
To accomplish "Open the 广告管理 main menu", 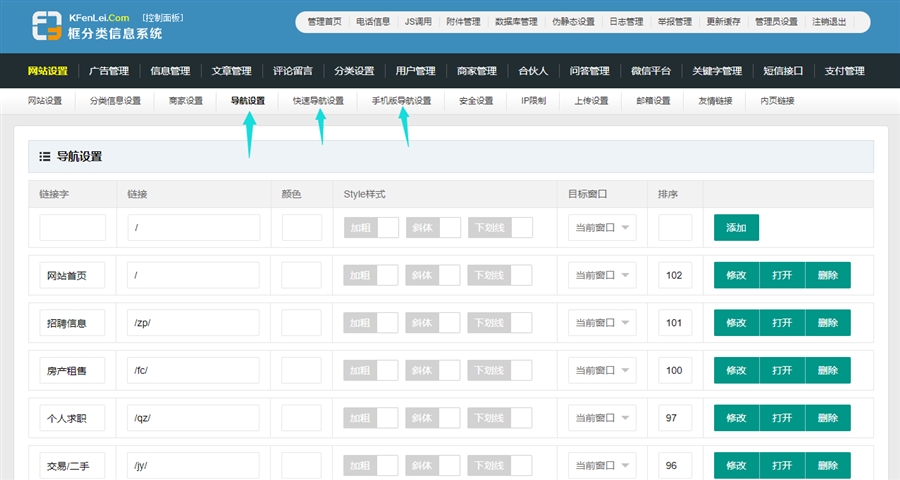I will pyautogui.click(x=109, y=71).
